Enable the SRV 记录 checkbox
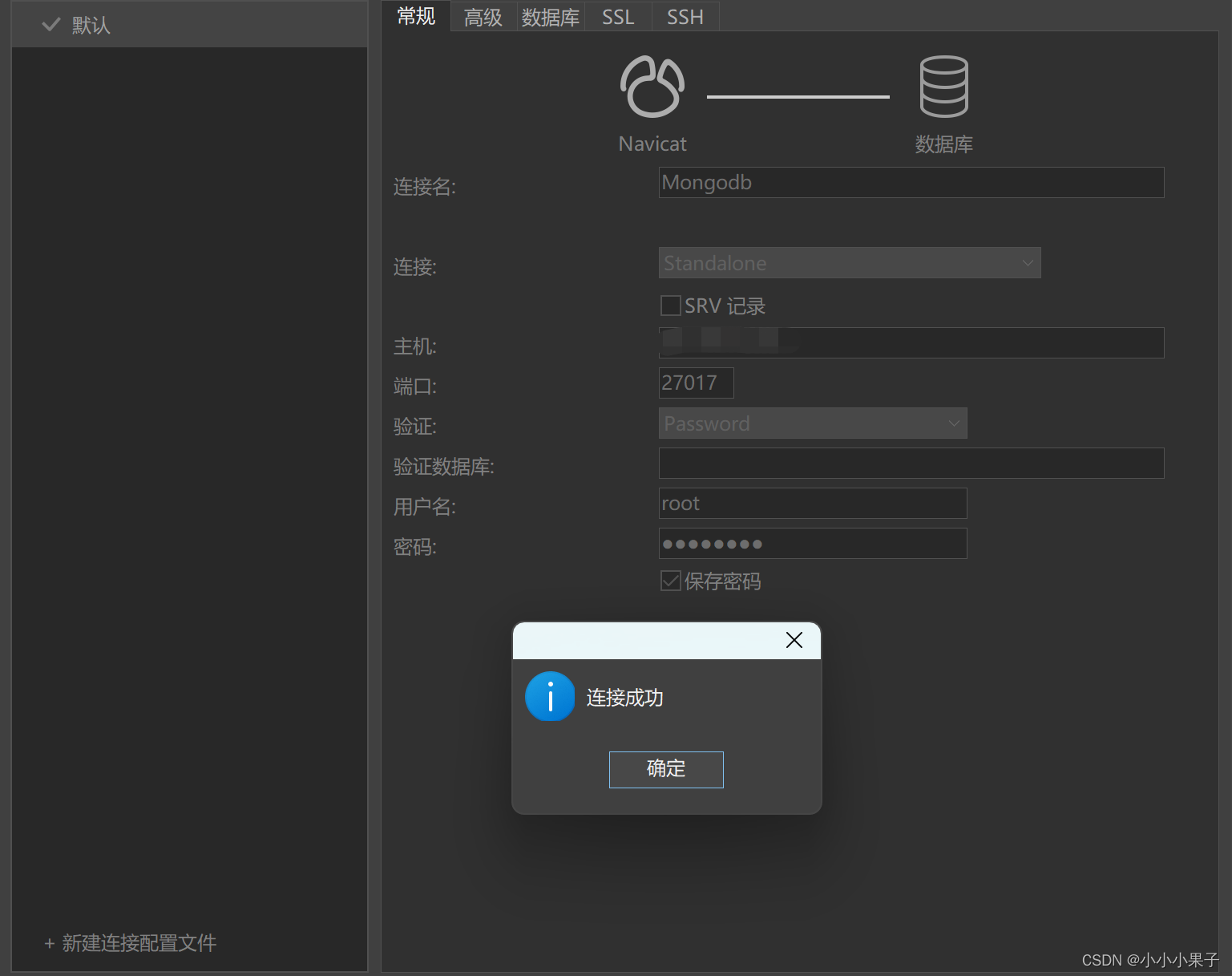1232x976 pixels. click(x=670, y=306)
